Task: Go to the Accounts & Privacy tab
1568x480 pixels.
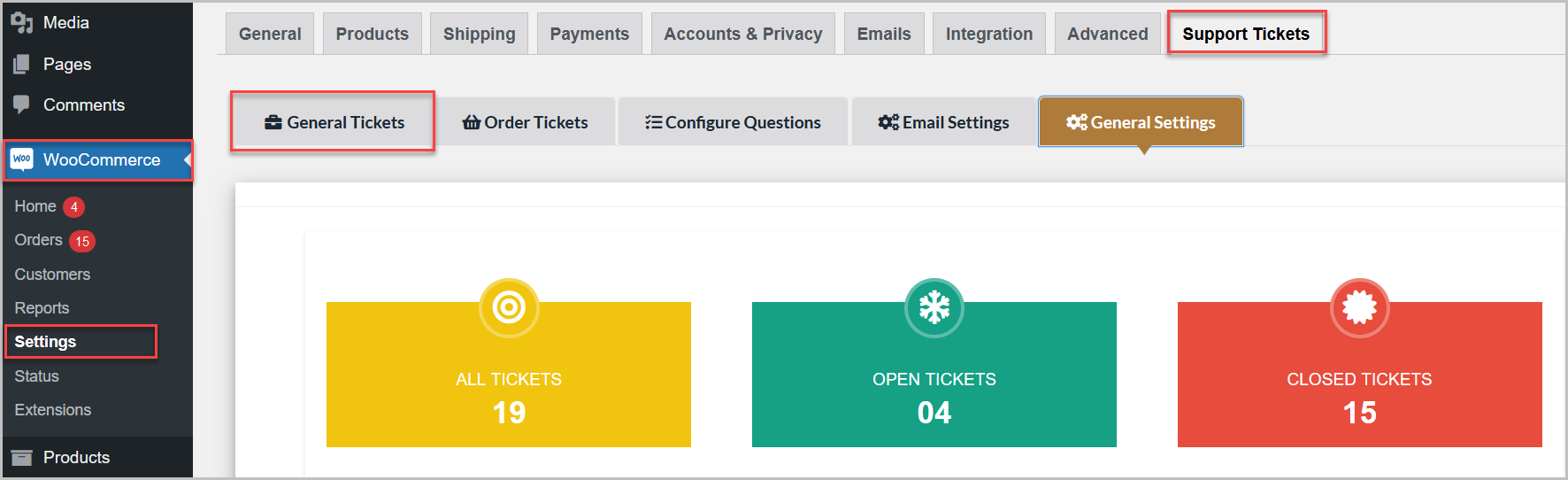Action: coord(743,34)
